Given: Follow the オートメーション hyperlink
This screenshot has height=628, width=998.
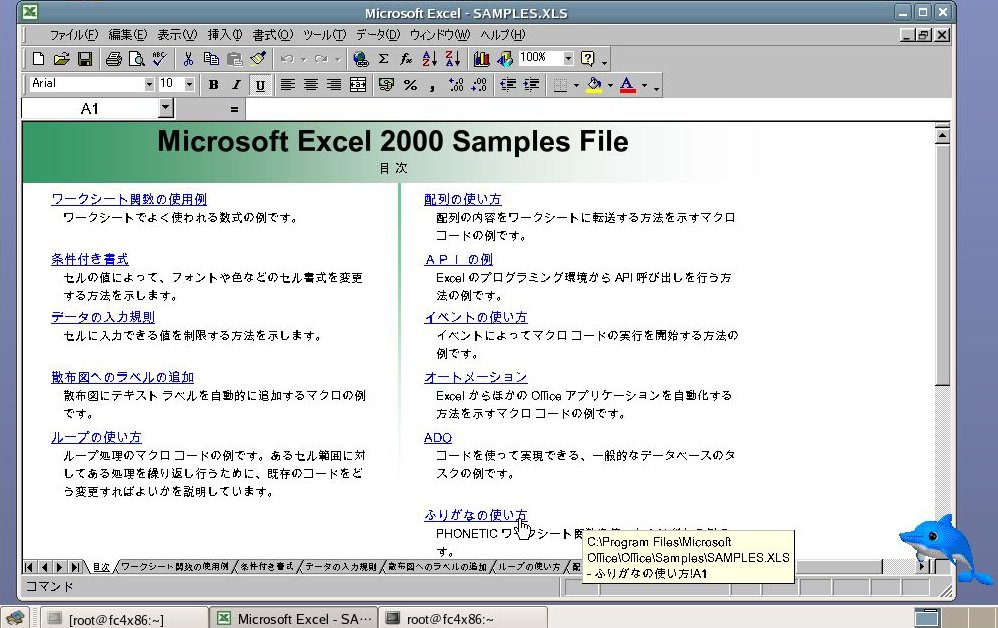Looking at the screenshot, I should click(x=475, y=377).
